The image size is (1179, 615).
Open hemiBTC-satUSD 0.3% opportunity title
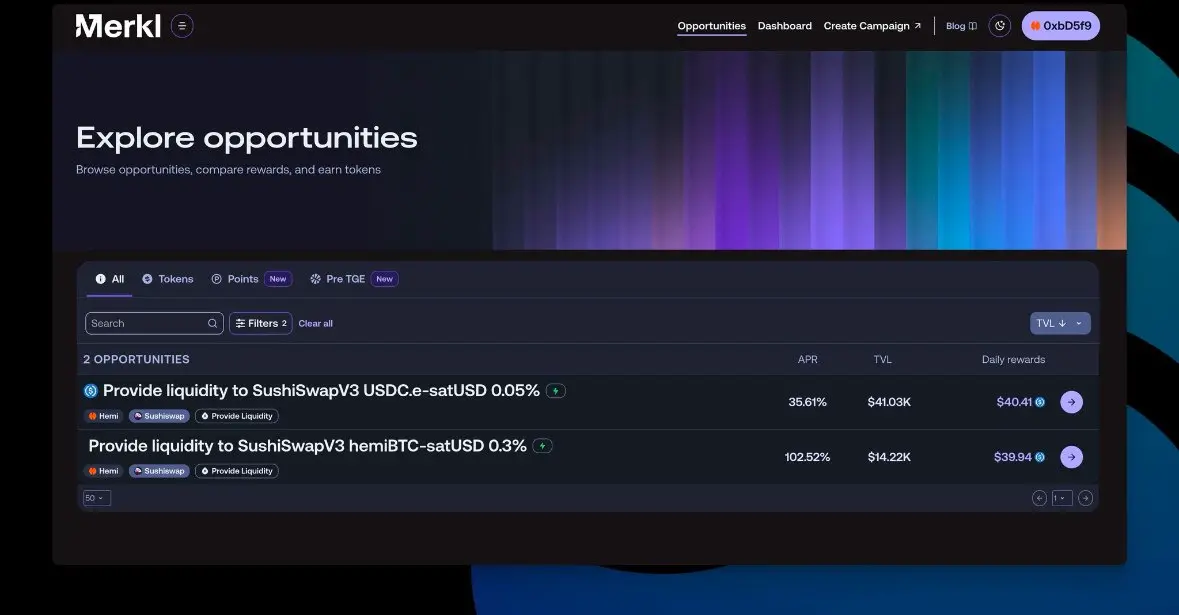pos(307,446)
